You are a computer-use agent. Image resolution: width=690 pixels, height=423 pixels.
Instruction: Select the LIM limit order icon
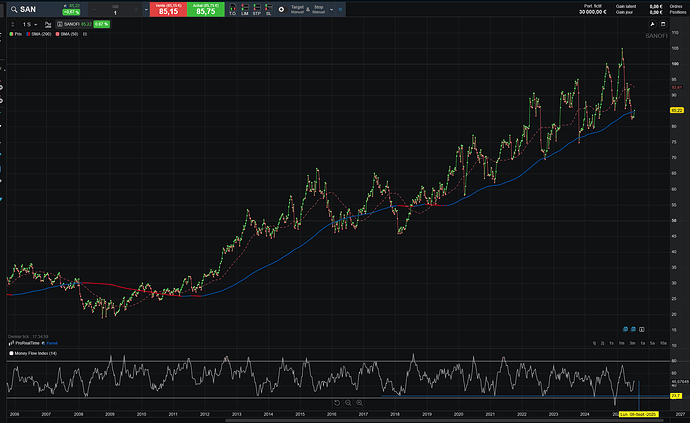245,10
